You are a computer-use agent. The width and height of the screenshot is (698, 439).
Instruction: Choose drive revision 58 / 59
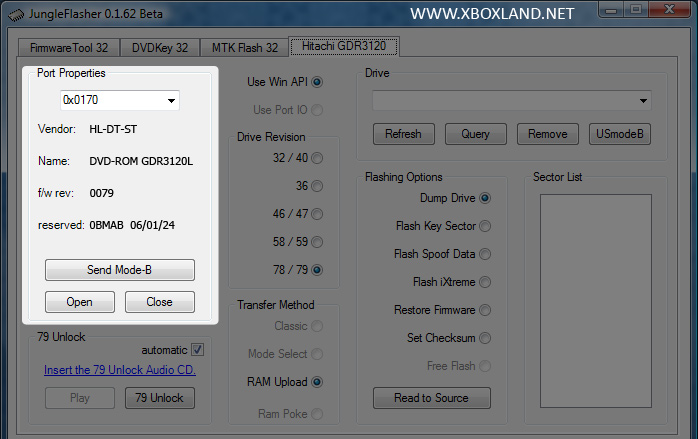(x=317, y=242)
